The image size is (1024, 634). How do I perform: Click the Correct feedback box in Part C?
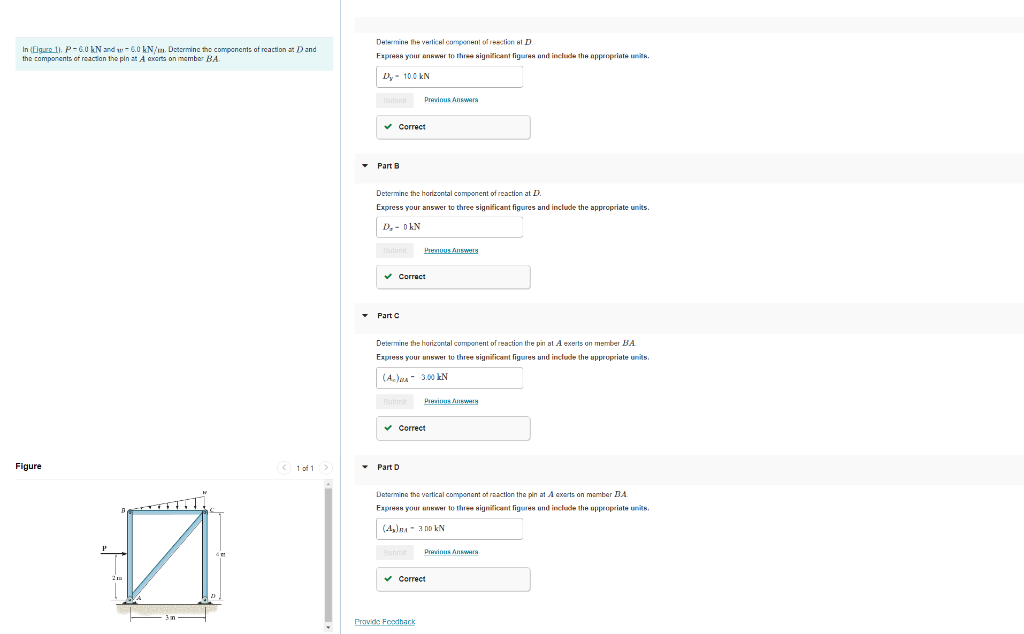453,428
